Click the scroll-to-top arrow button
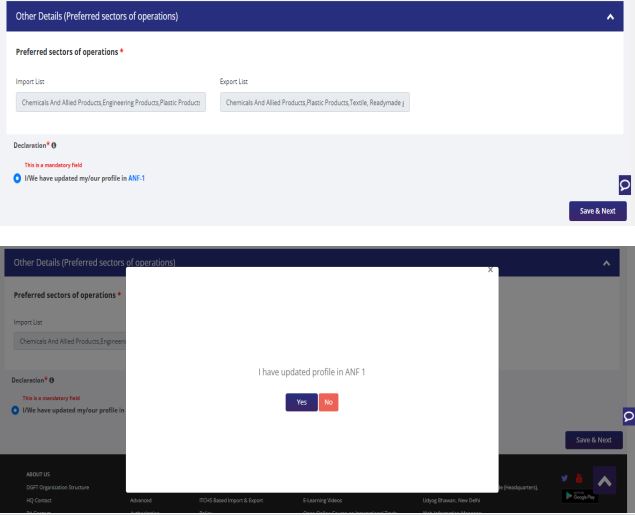Screen dimensions: 635x515 (x=604, y=481)
